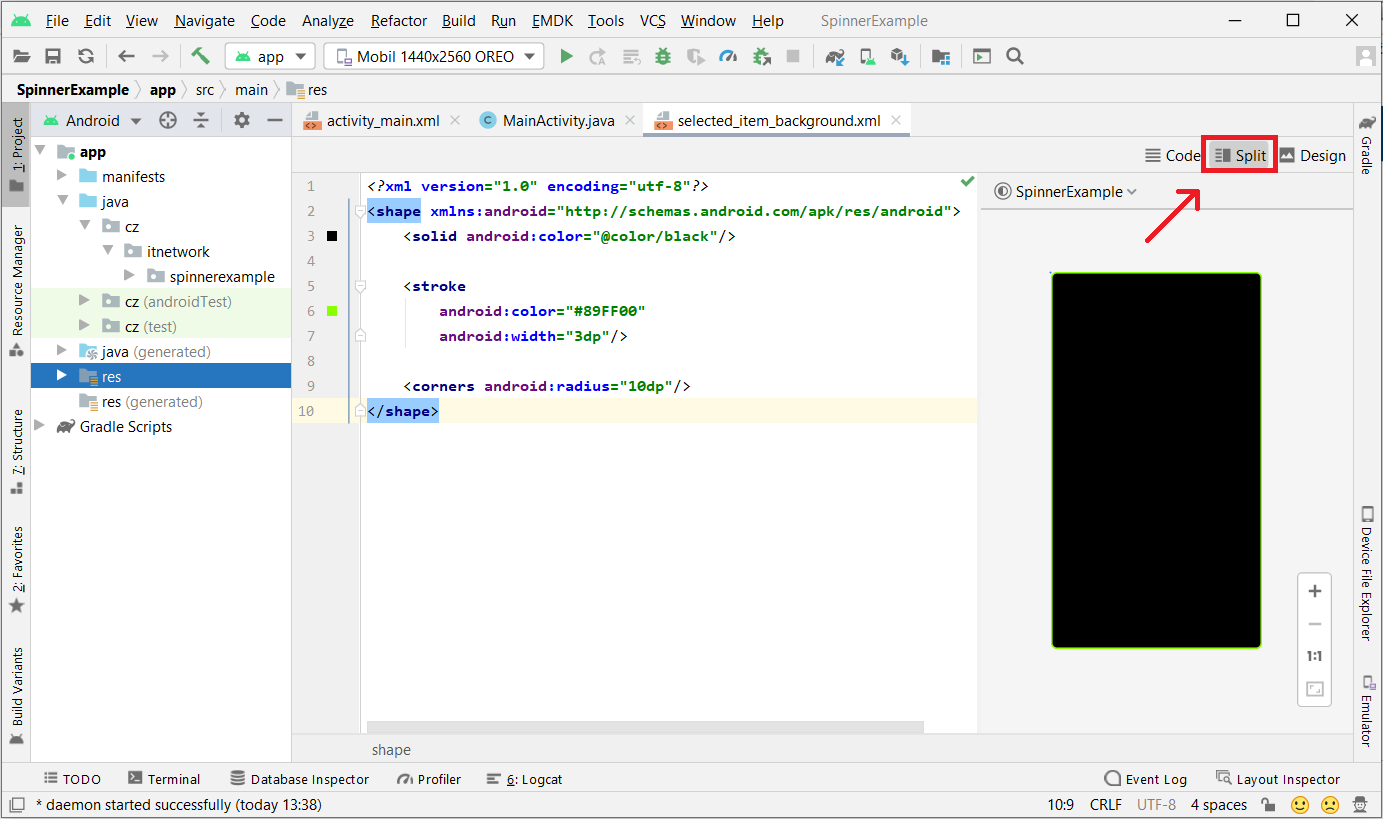Image resolution: width=1383 pixels, height=819 pixels.
Task: Switch to the MainActivity.java tab
Action: tap(558, 121)
